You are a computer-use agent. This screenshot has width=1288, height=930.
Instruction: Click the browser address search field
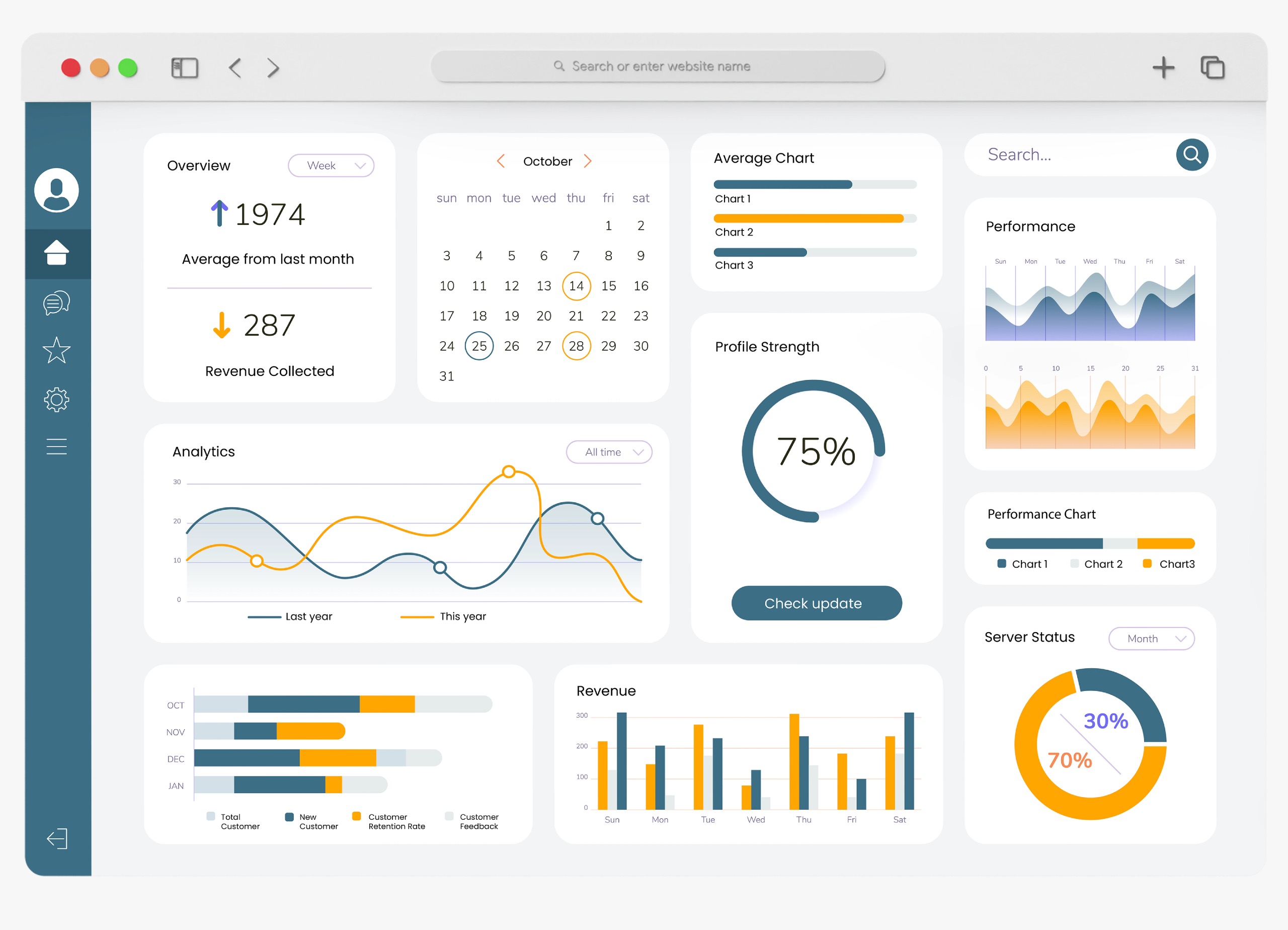(658, 66)
